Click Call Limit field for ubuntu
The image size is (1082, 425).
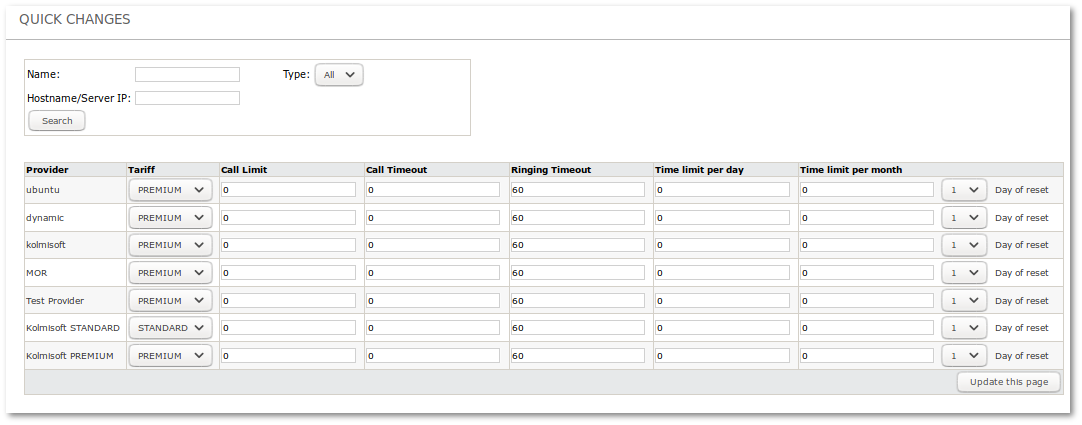coord(288,190)
